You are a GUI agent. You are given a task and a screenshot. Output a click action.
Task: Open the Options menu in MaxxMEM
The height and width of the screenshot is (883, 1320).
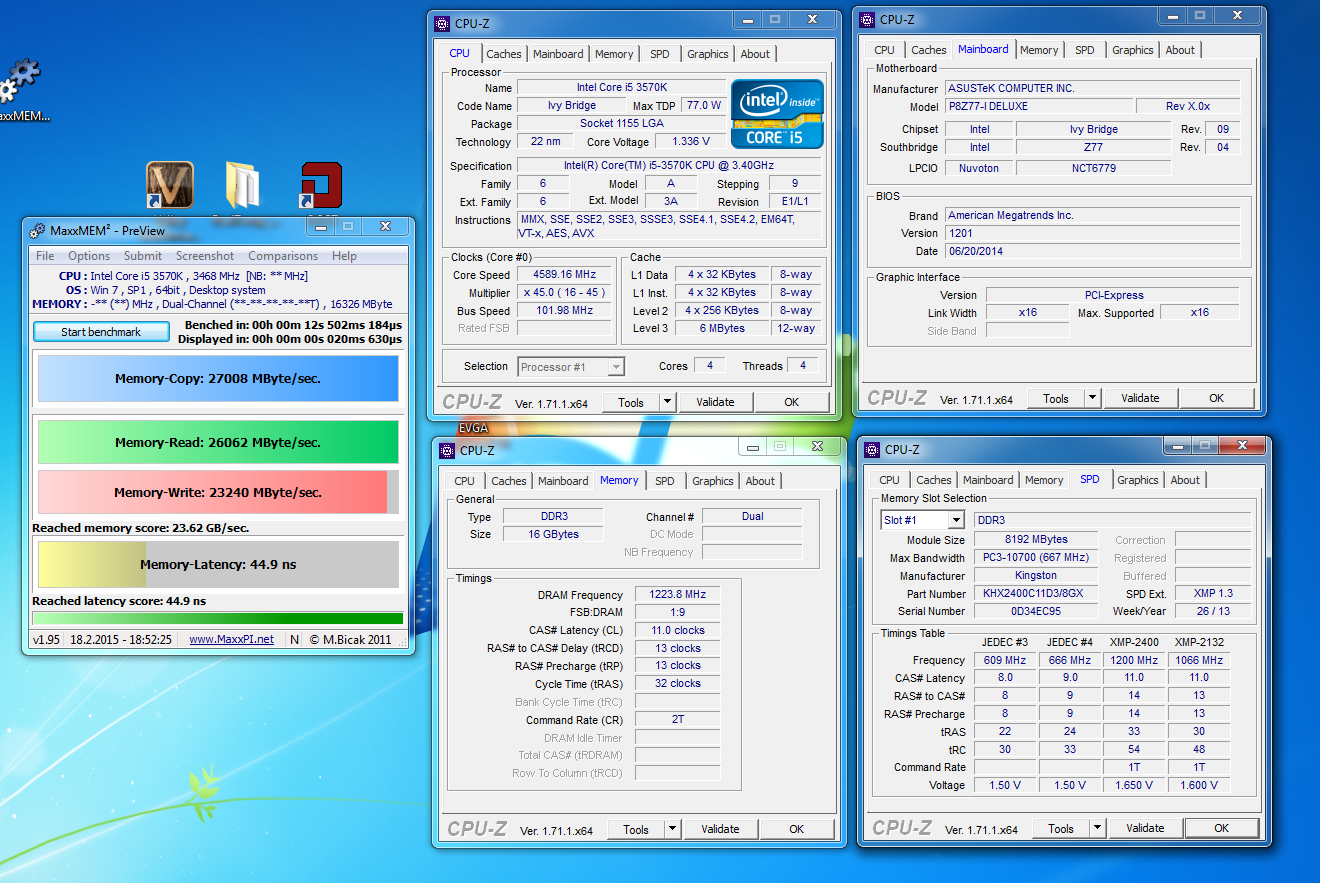(x=89, y=256)
